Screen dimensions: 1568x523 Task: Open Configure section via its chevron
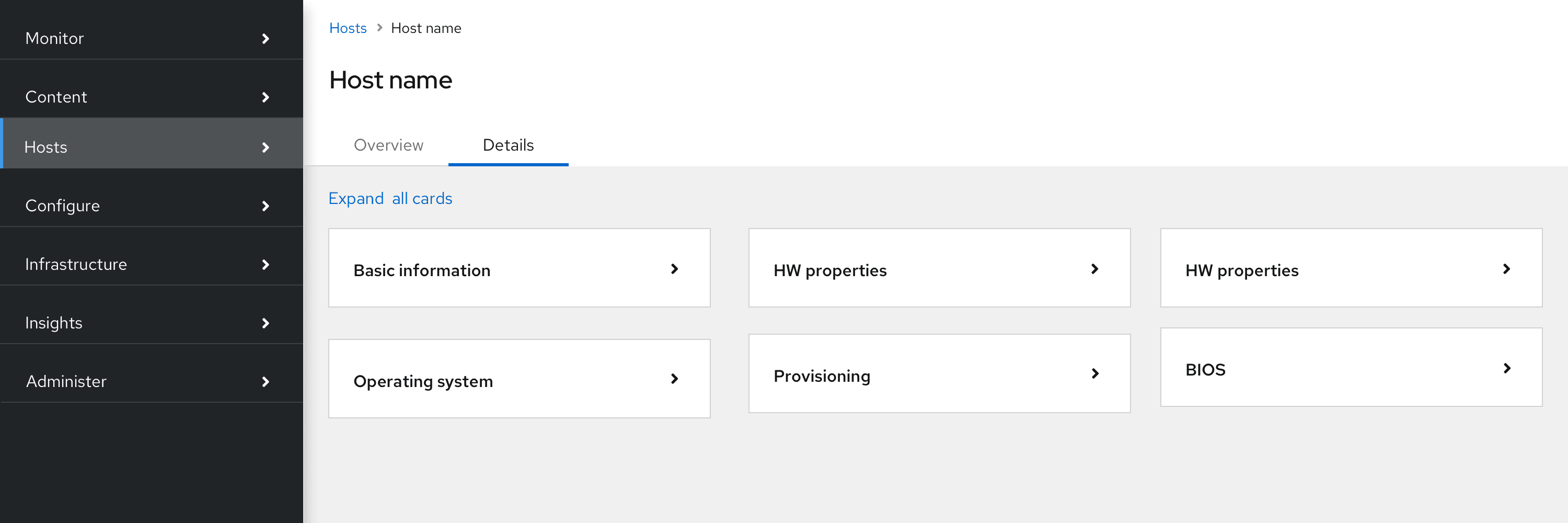266,206
